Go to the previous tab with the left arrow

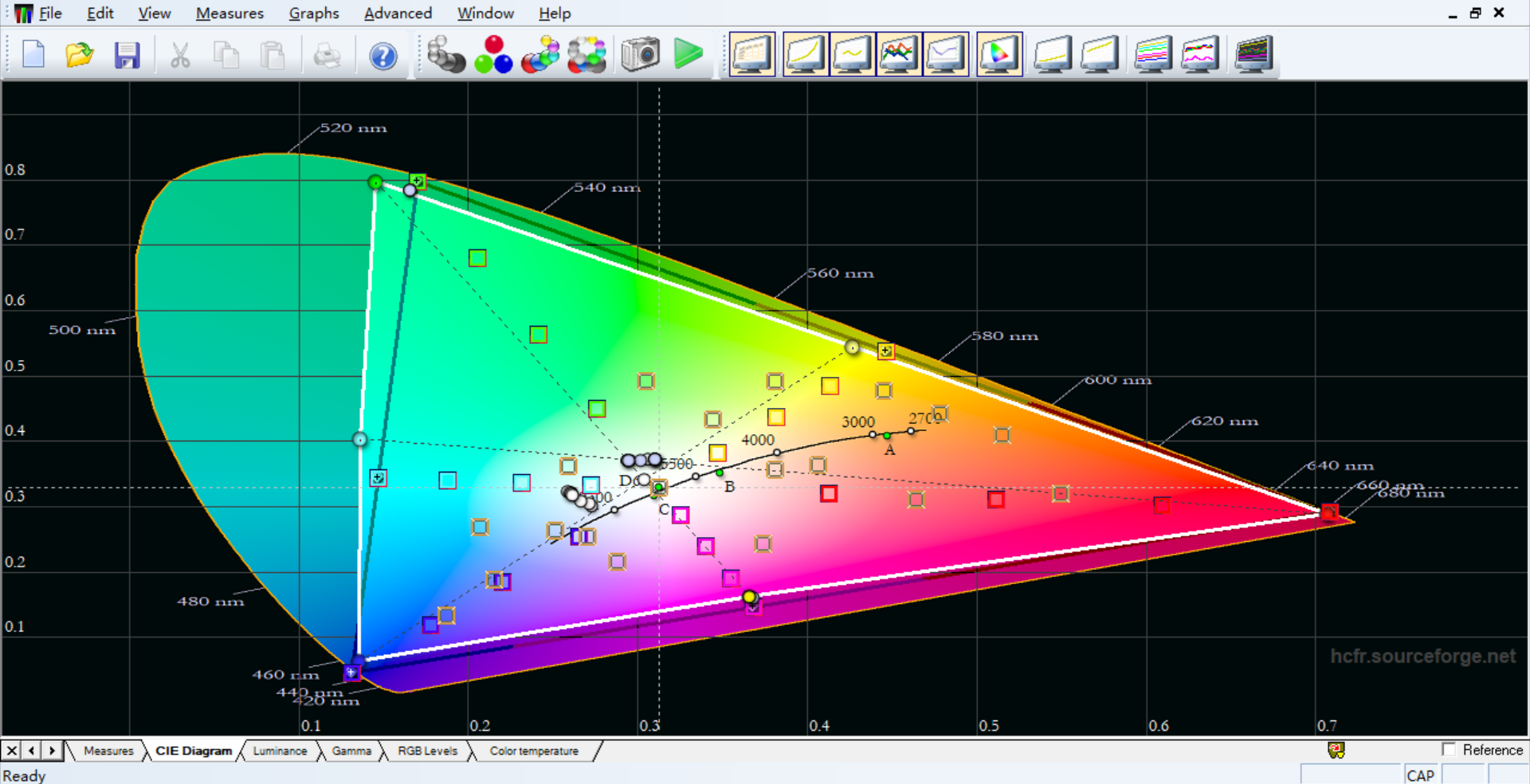click(x=32, y=751)
